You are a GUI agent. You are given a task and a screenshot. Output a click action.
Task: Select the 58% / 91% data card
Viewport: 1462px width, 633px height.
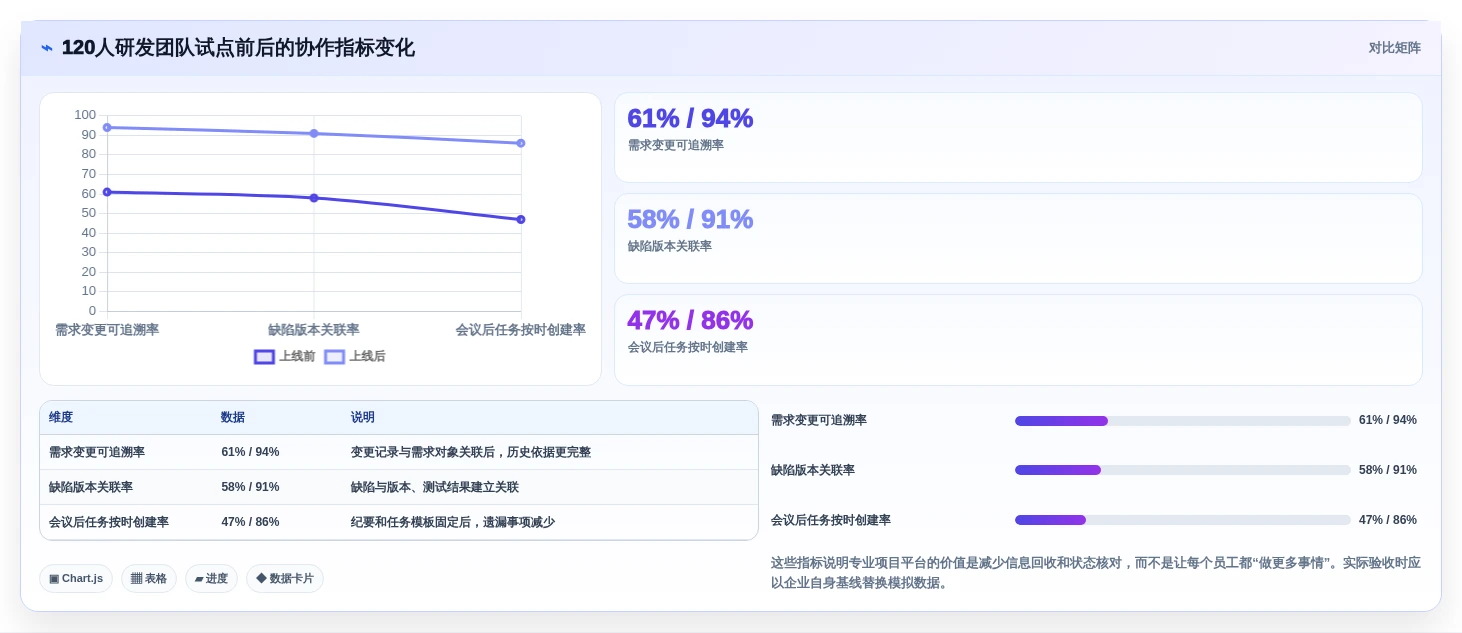1018,239
